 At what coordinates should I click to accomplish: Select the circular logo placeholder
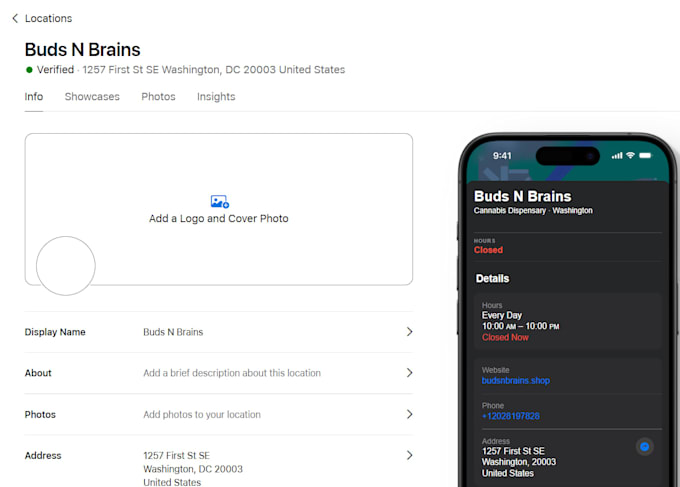66,266
